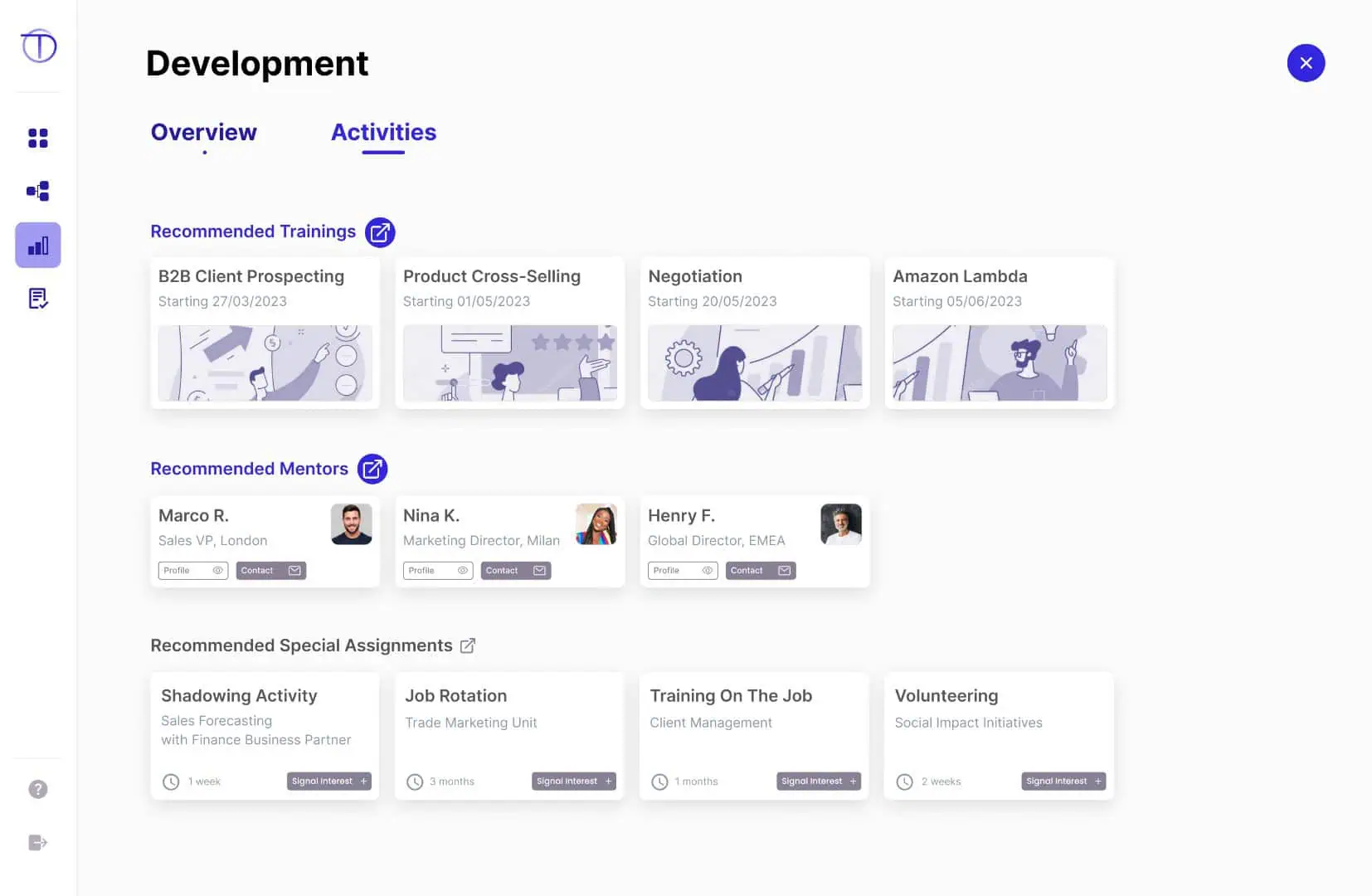Click the T logo at top left
The height and width of the screenshot is (896, 1372).
pyautogui.click(x=39, y=46)
